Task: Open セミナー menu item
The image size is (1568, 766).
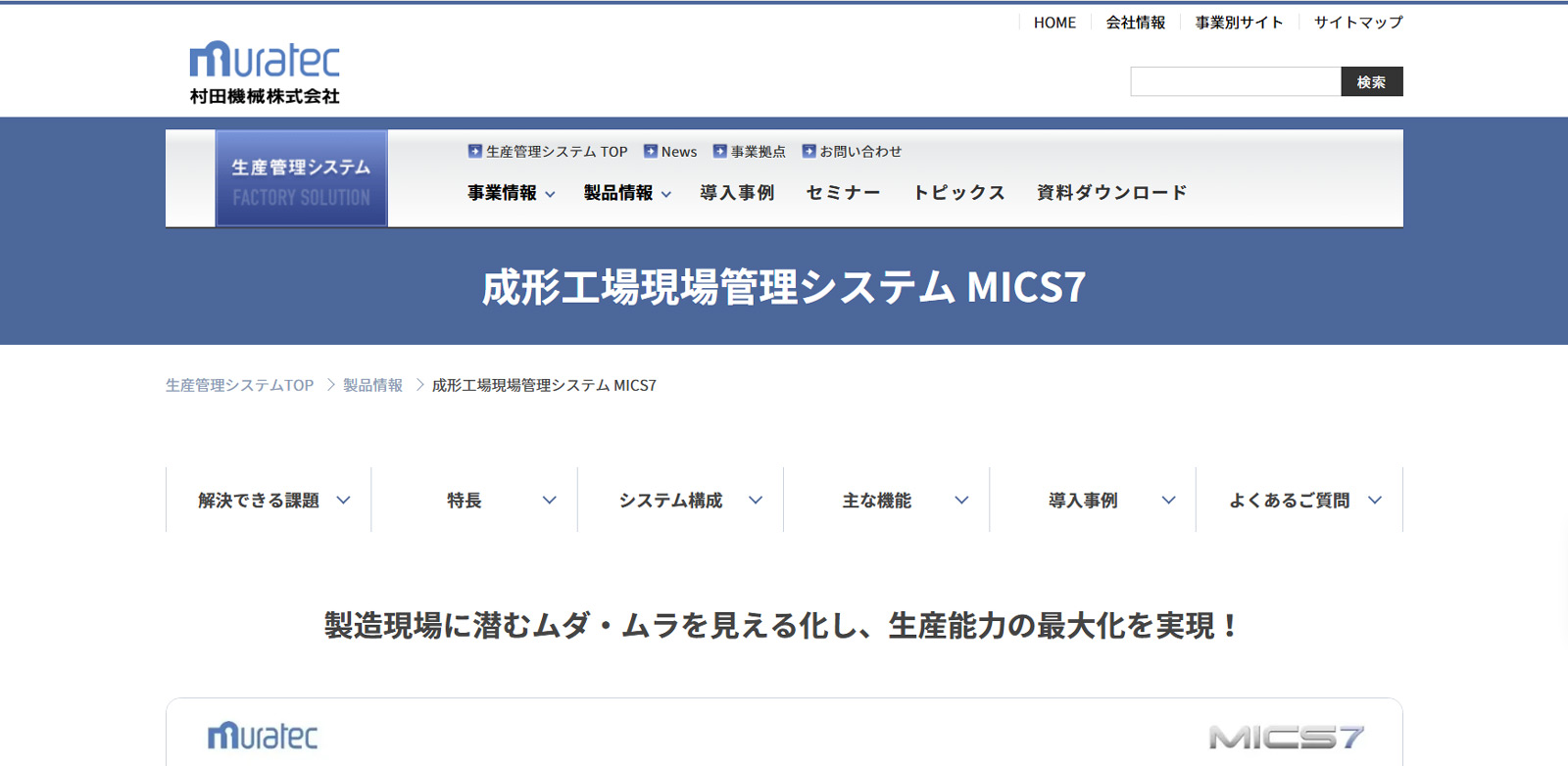Action: tap(843, 193)
